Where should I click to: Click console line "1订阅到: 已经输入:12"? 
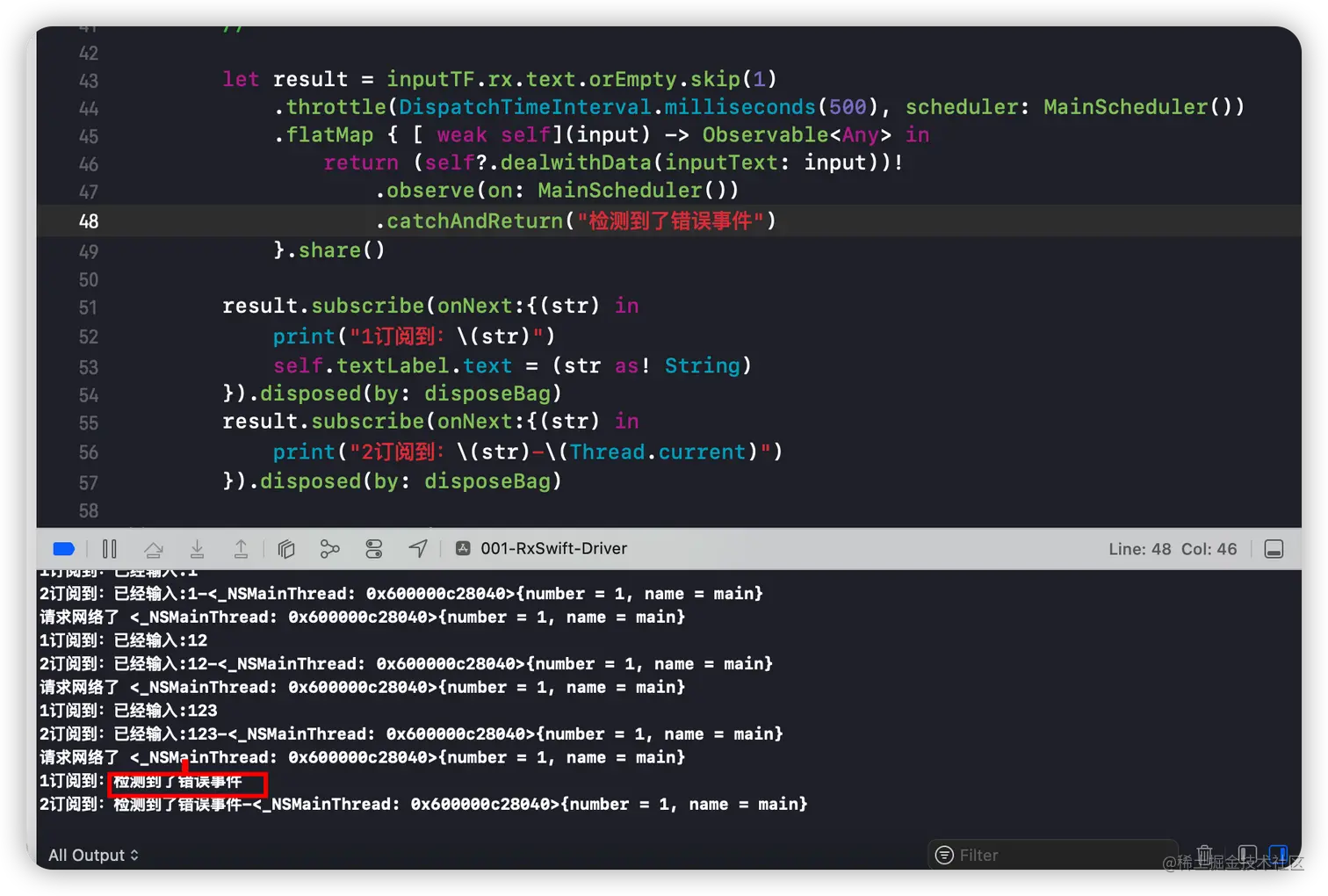pyautogui.click(x=124, y=640)
